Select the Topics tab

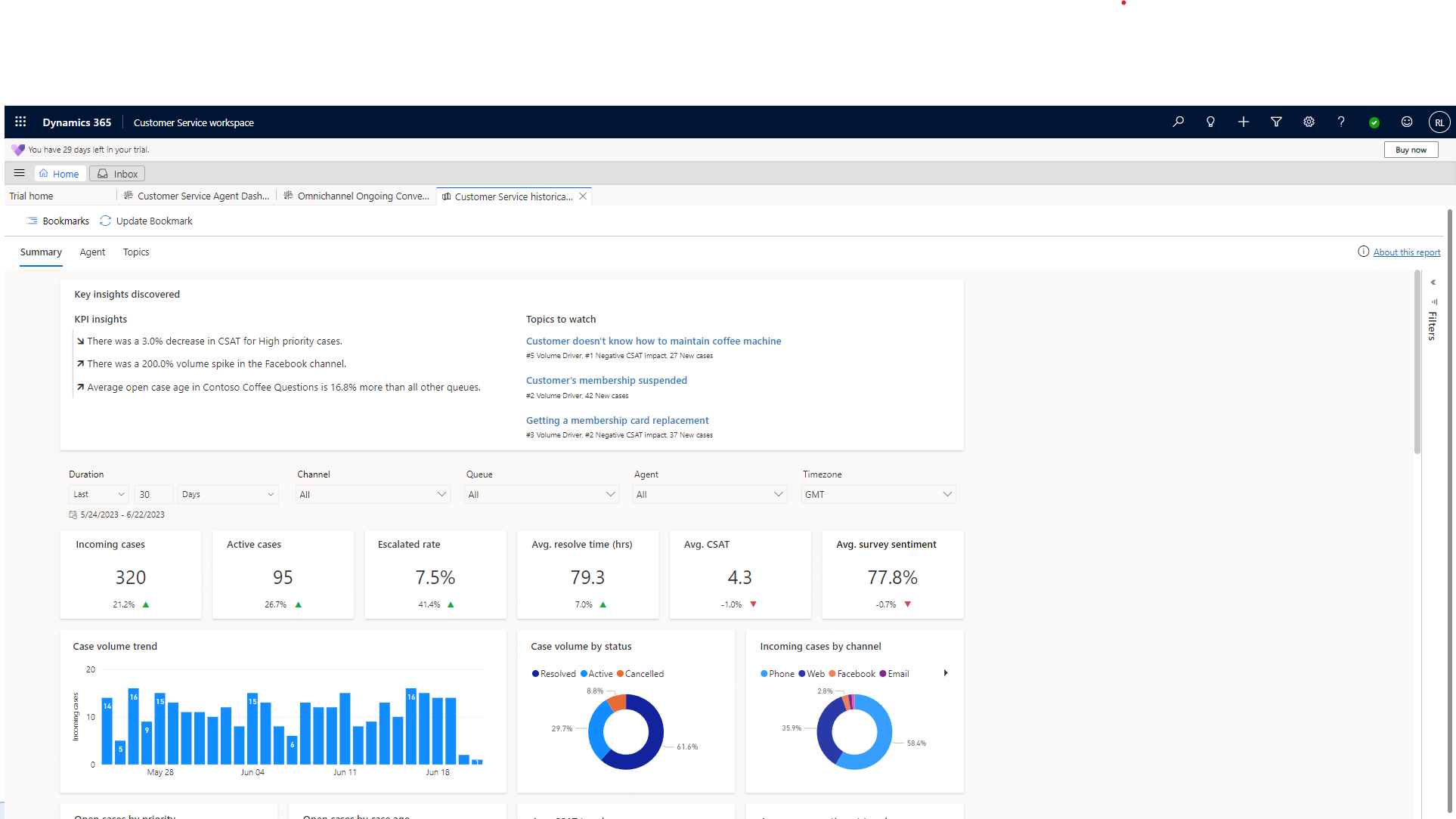tap(136, 252)
